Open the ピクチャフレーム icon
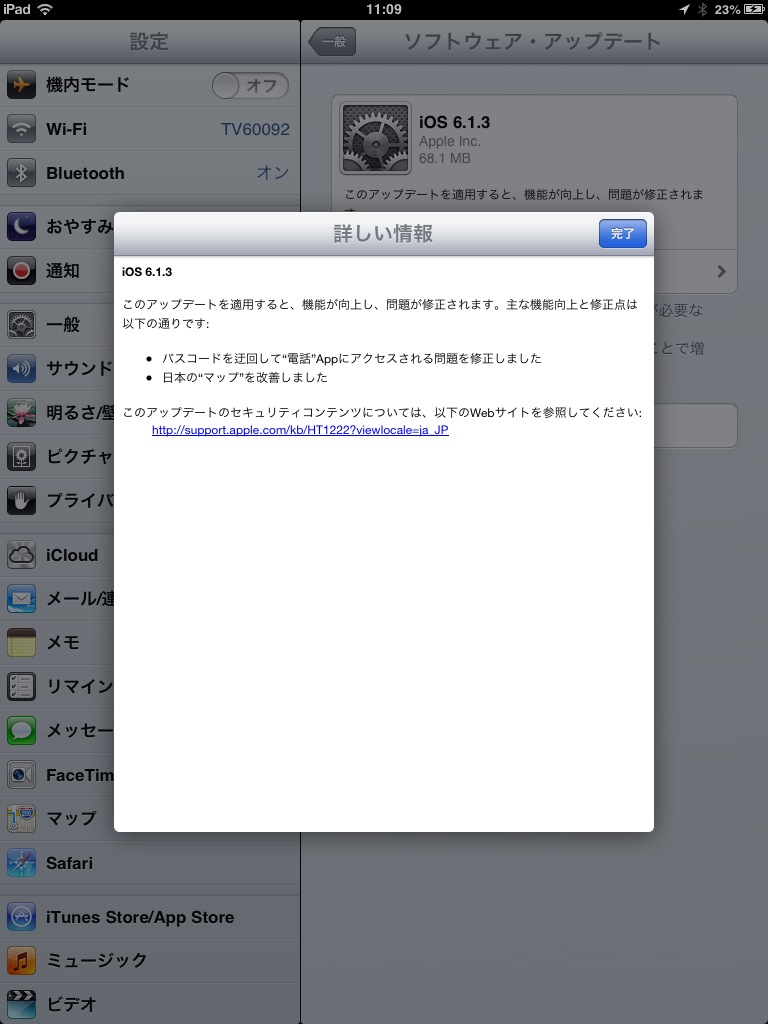768x1024 pixels. 22,456
